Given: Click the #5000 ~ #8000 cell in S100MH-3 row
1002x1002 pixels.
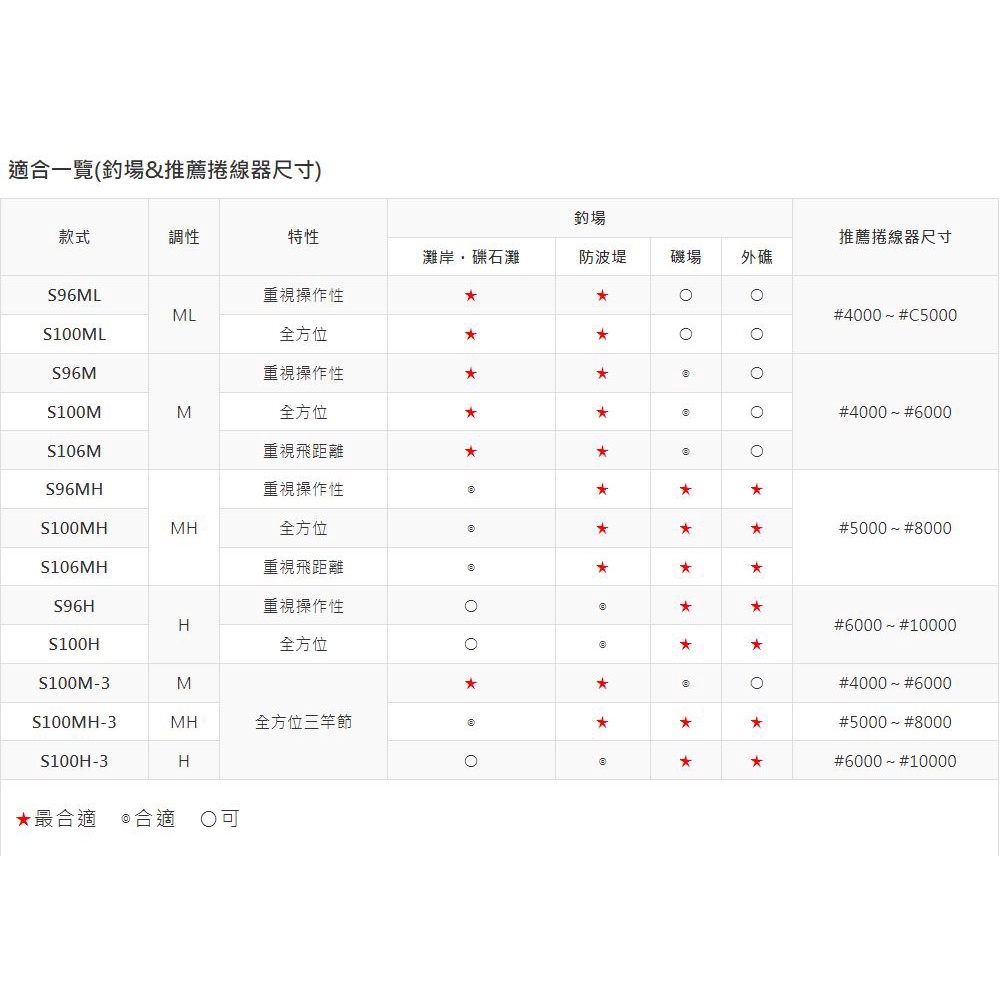Looking at the screenshot, I should pyautogui.click(x=895, y=723).
